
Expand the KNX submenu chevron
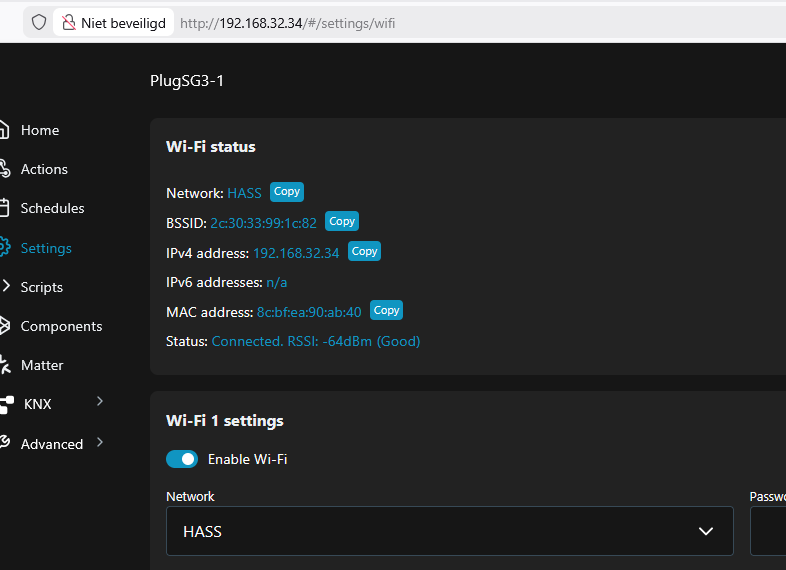click(99, 402)
